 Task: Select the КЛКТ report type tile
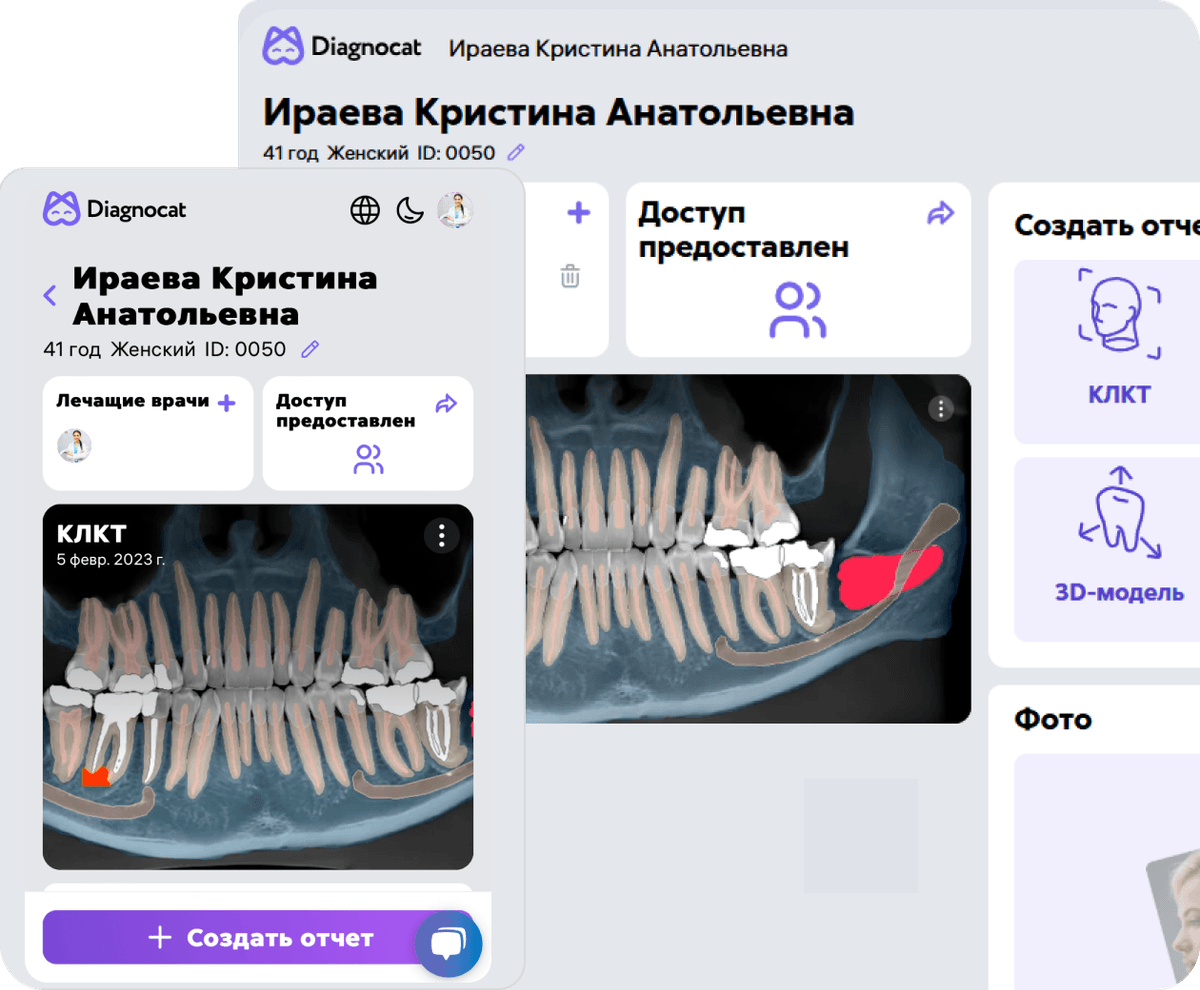coord(1118,351)
